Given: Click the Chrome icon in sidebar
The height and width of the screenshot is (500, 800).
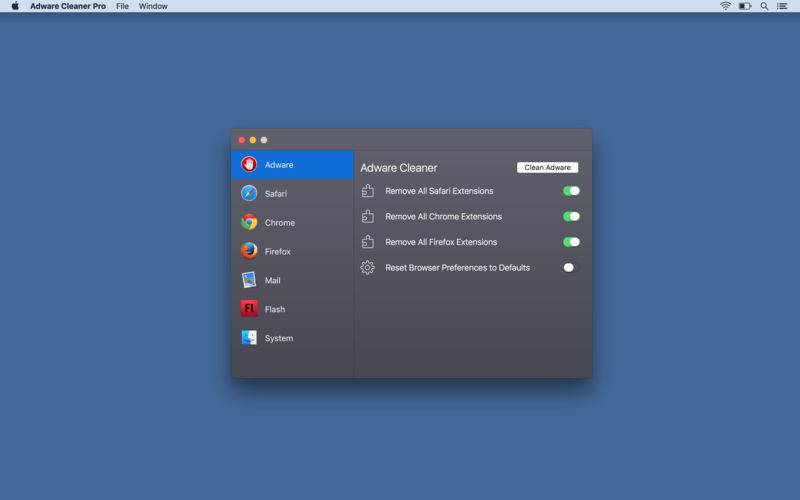Looking at the screenshot, I should [x=249, y=222].
